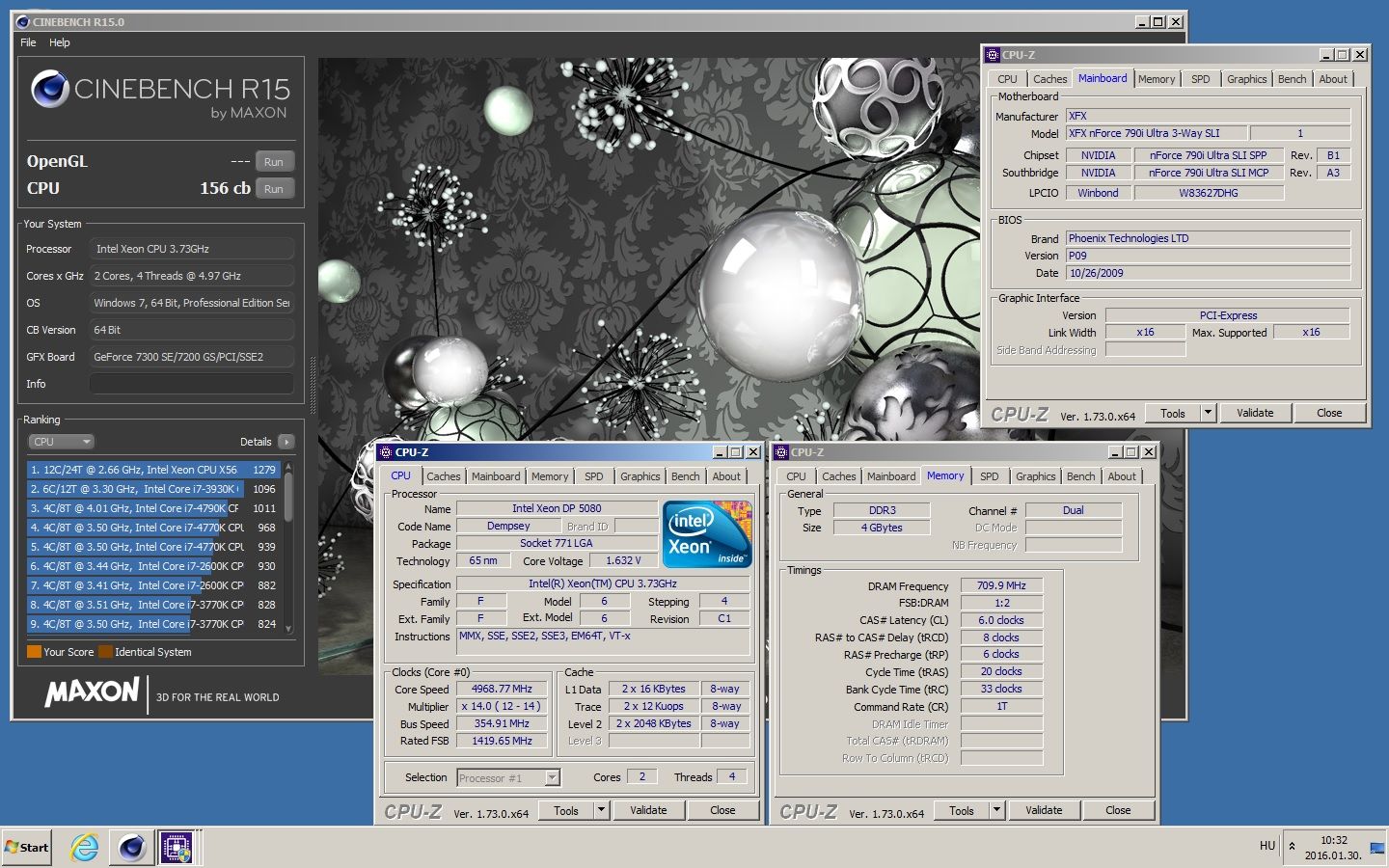Click Core Speed value 4968.77 MHz

pyautogui.click(x=502, y=689)
